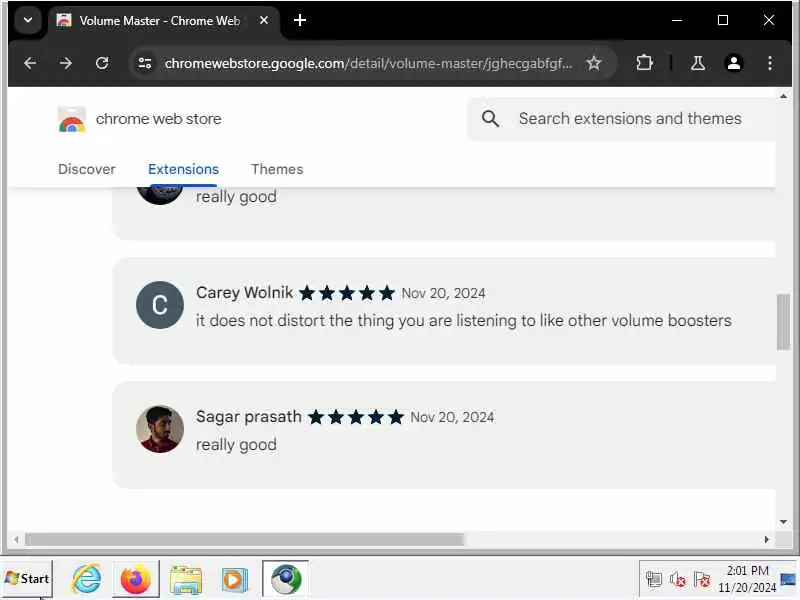This screenshot has height=600, width=800.
Task: Click the Show desktop tray button
Action: point(788,579)
